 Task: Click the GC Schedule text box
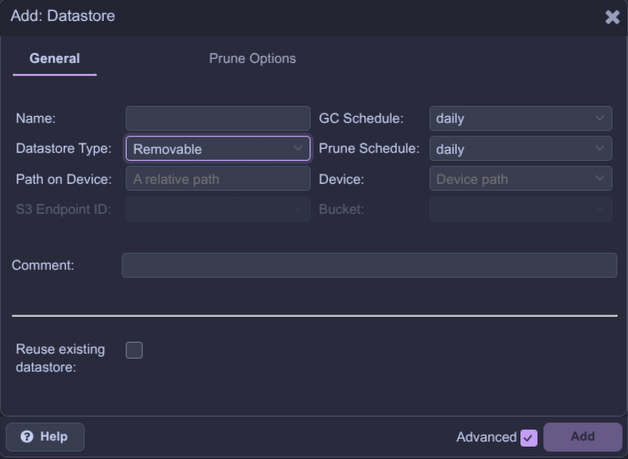[x=510, y=118]
